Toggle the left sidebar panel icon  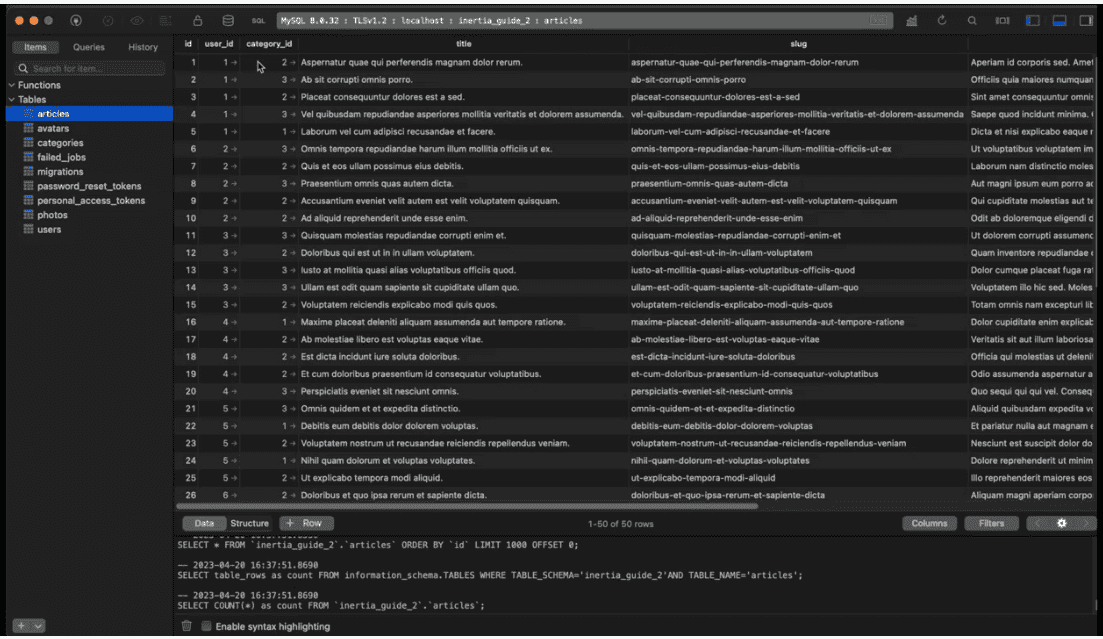pyautogui.click(x=1032, y=20)
